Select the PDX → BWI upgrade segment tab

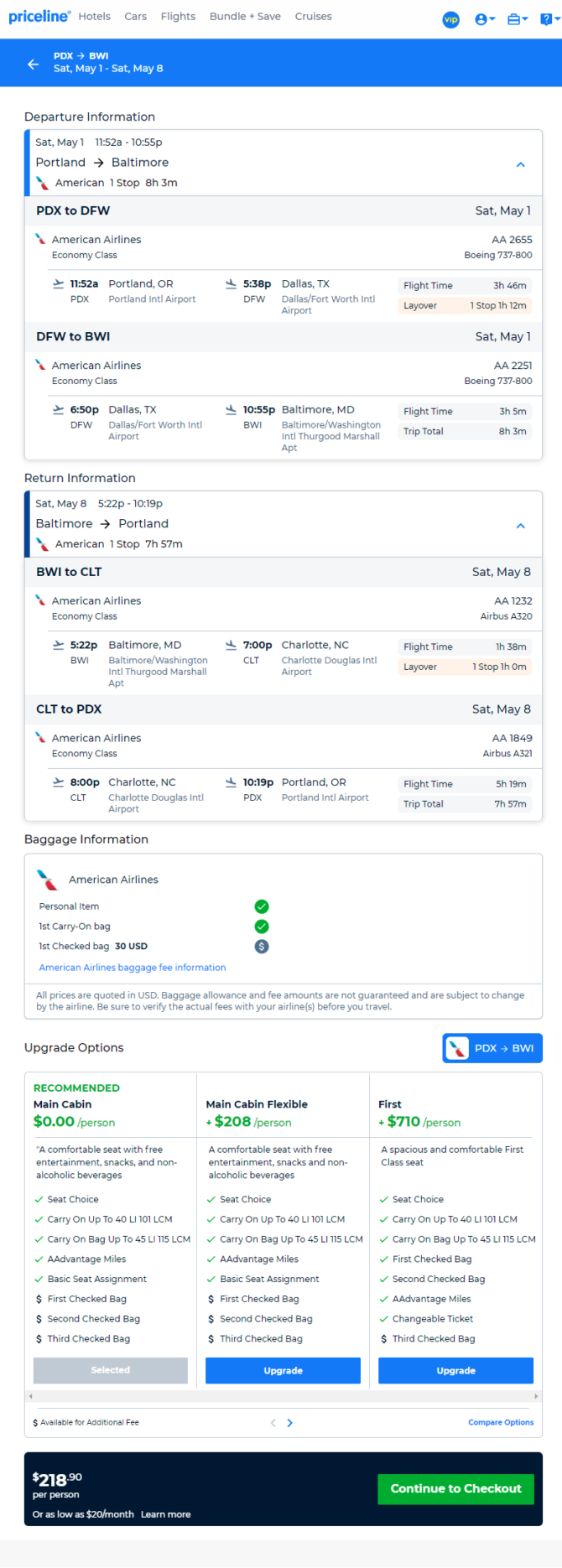[492, 1048]
